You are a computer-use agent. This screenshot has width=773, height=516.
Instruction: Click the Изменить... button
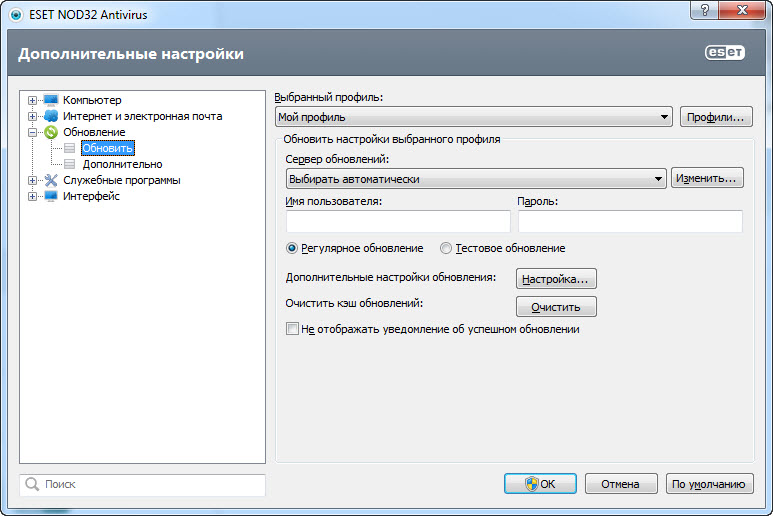tap(707, 178)
